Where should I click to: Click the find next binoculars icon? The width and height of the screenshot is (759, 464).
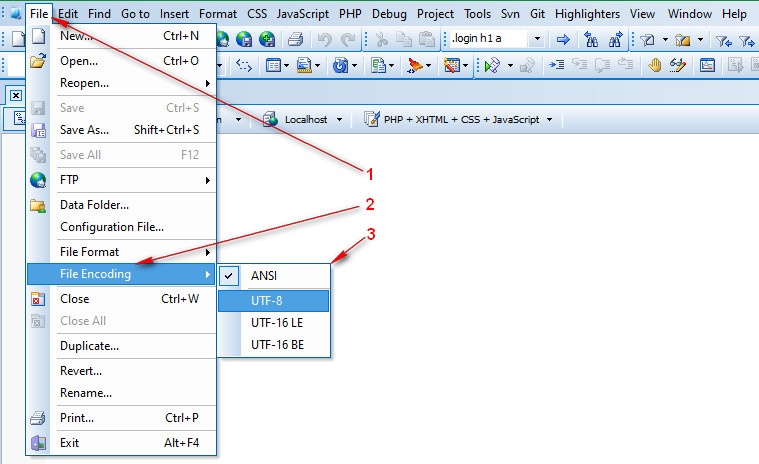click(616, 40)
